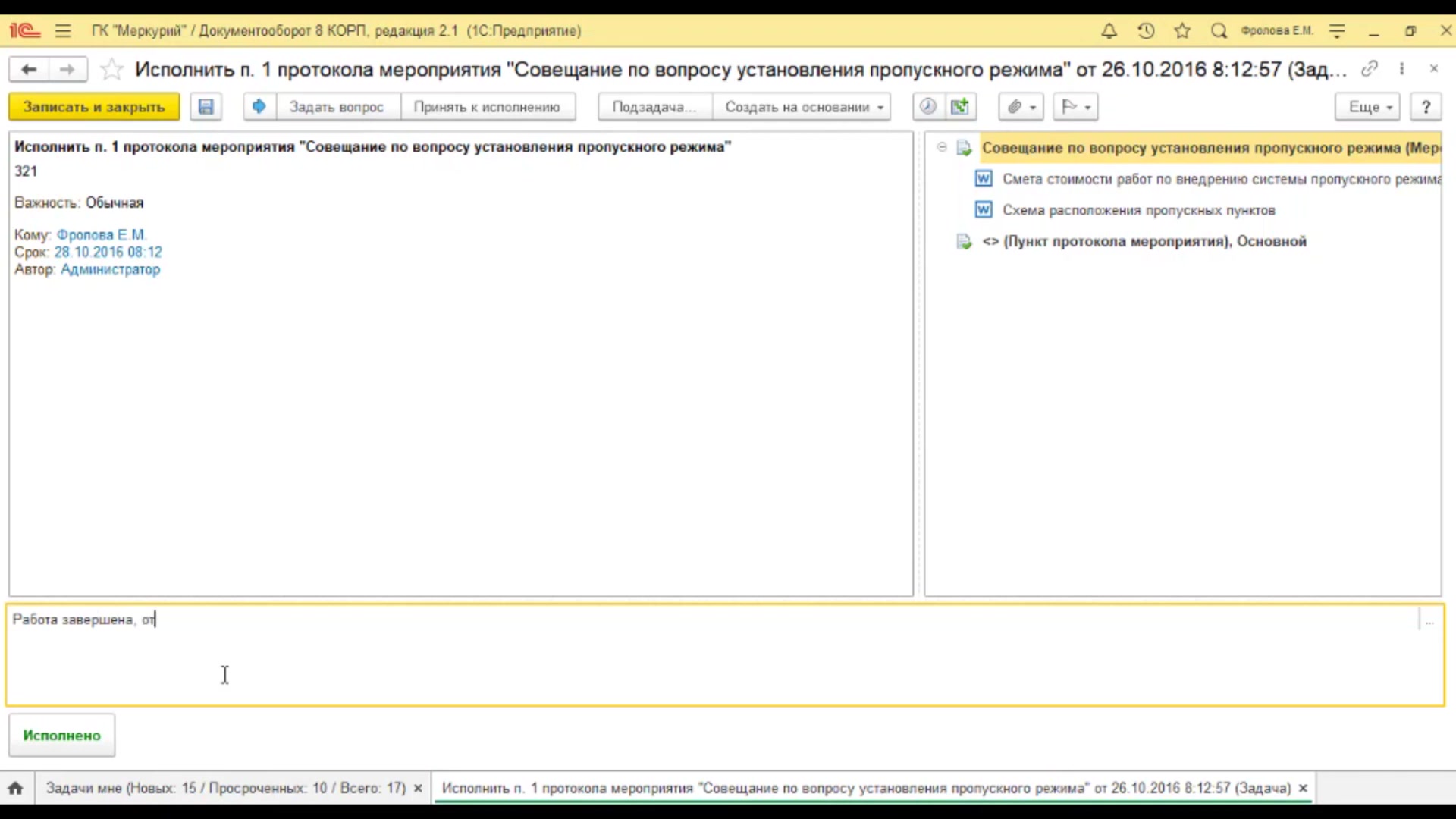Open the home page icon

click(15, 789)
